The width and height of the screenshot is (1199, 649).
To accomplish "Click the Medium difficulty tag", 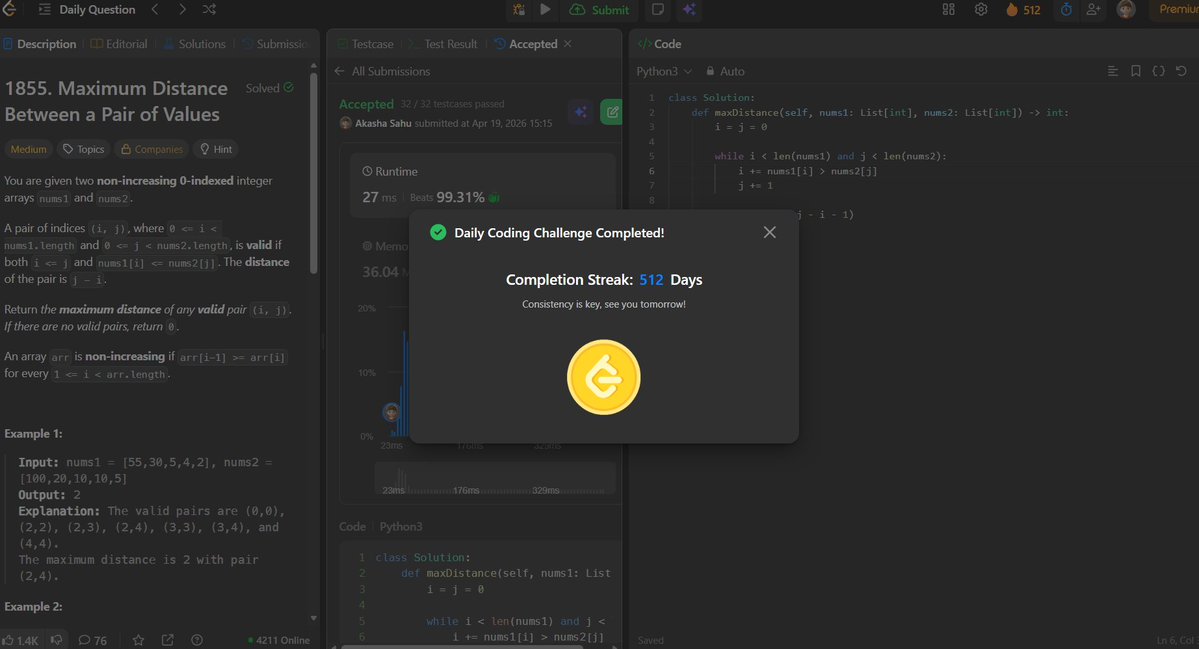I will 28,149.
